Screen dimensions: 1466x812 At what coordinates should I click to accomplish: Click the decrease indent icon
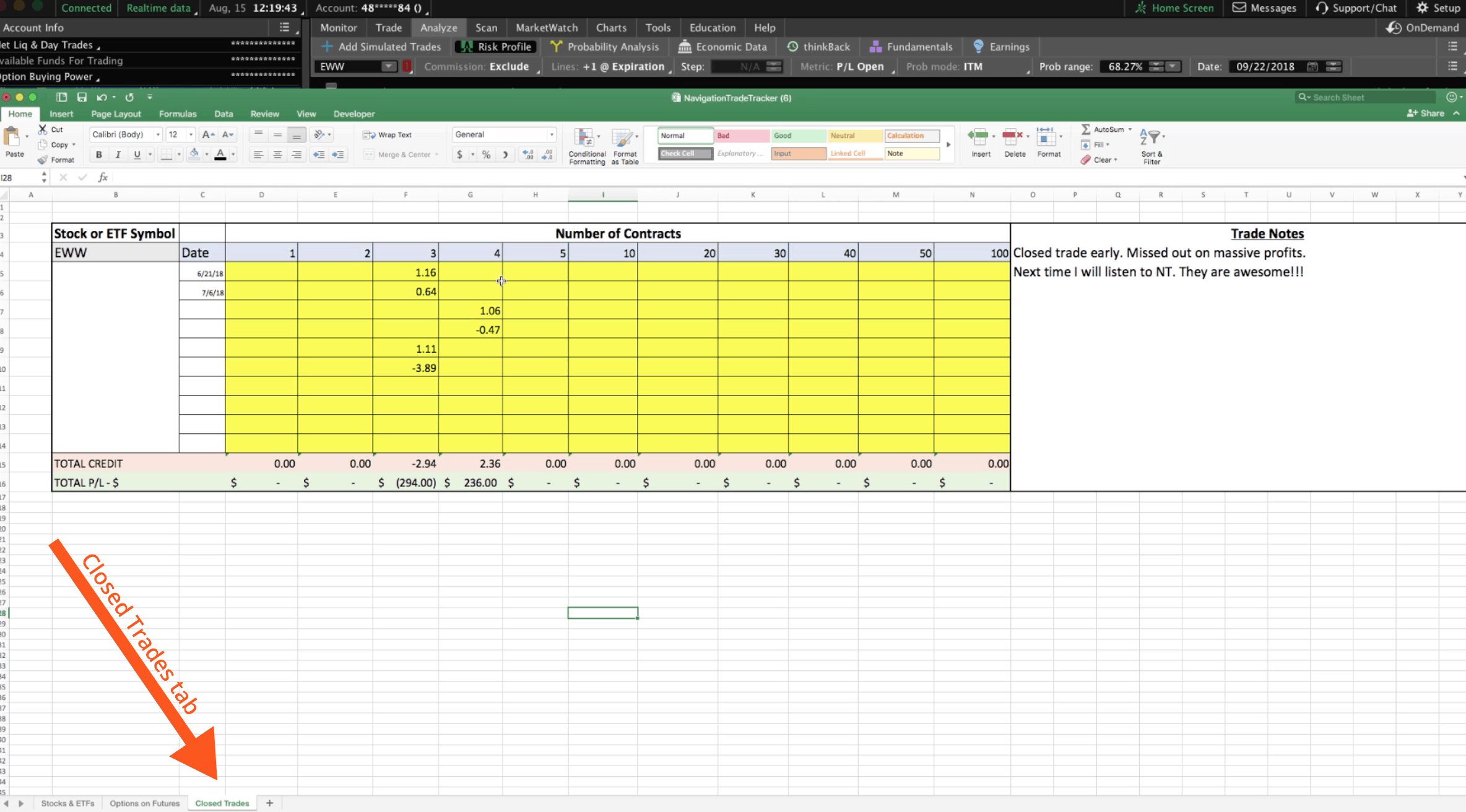pos(319,155)
